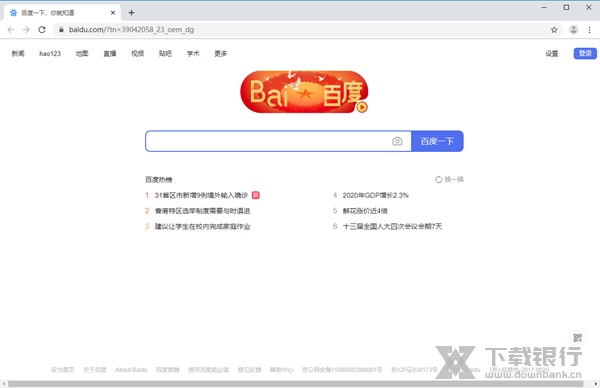Viewport: 600px width, 388px height.
Task: Open hot item 1 about 31省区市
Action: click(201, 195)
